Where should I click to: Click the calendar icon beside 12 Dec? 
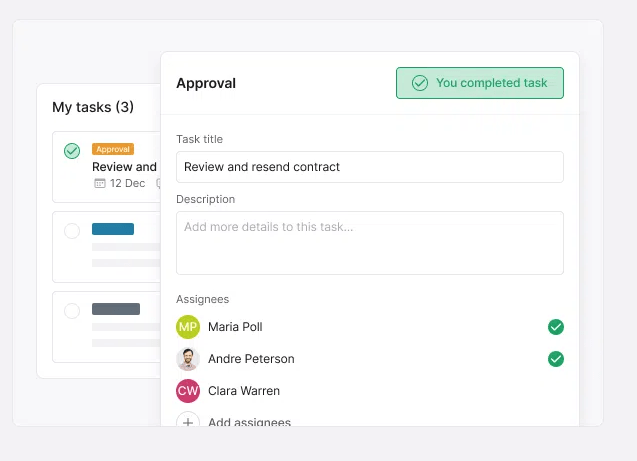tap(100, 183)
